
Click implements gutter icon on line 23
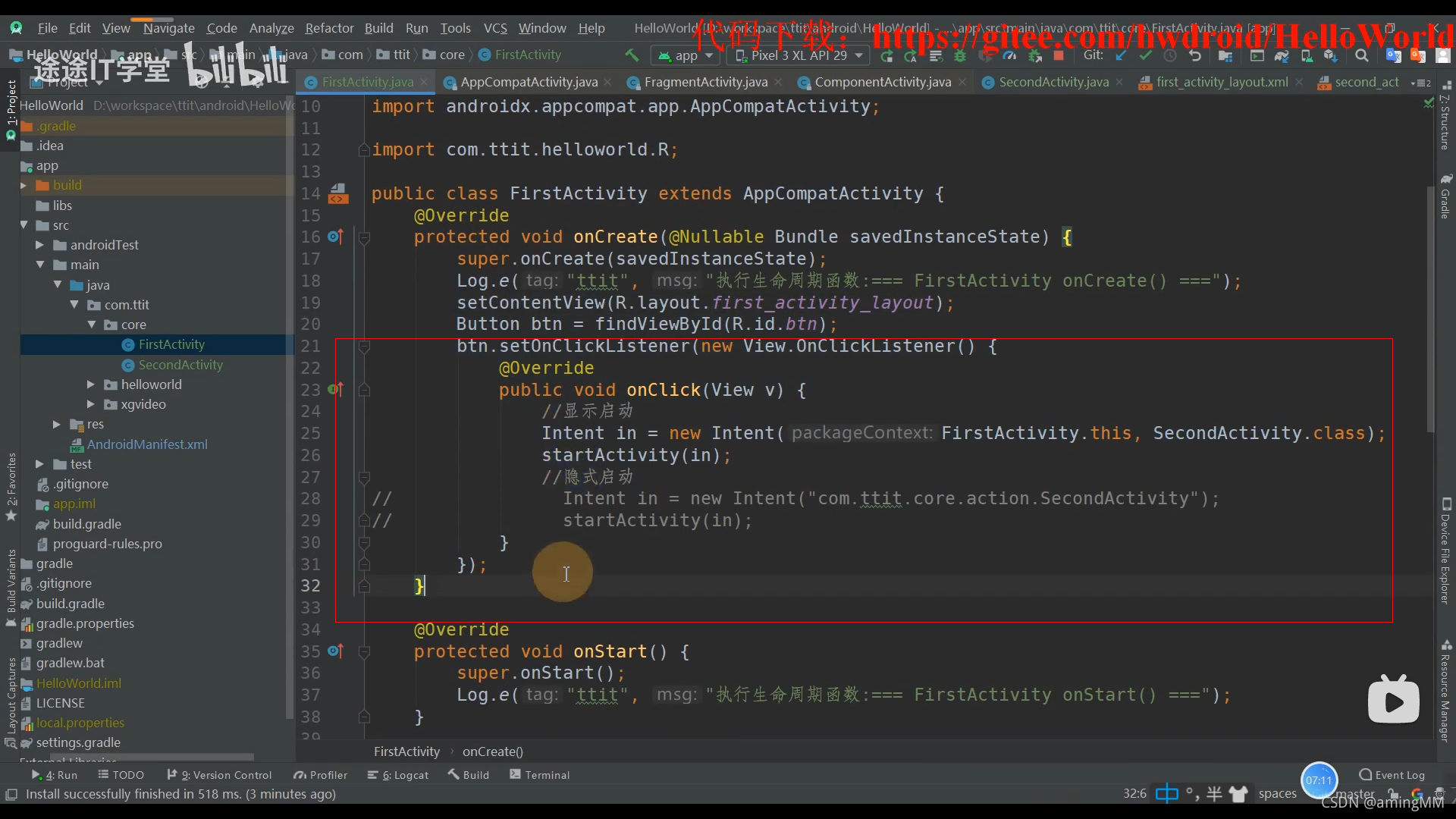coord(335,390)
